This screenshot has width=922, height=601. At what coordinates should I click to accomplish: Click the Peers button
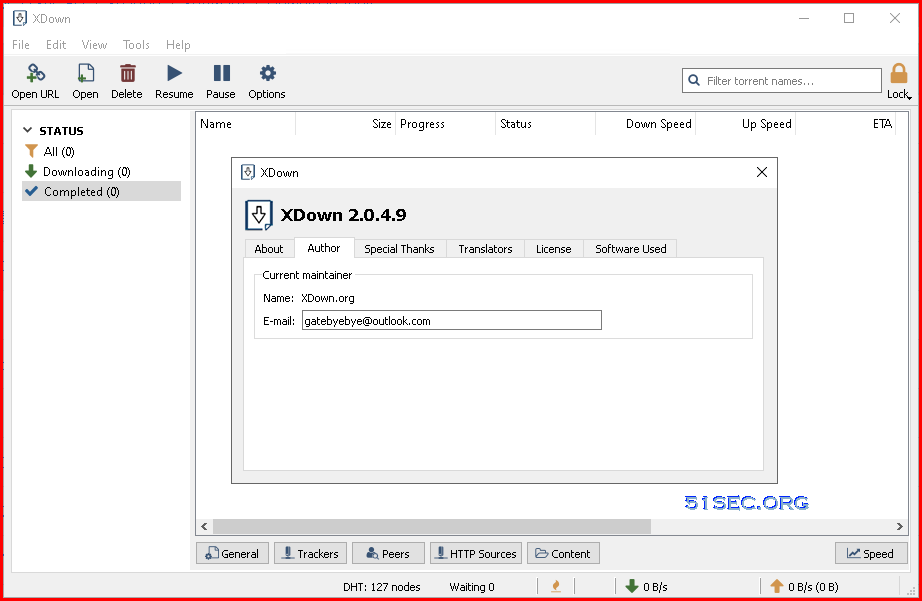click(388, 553)
